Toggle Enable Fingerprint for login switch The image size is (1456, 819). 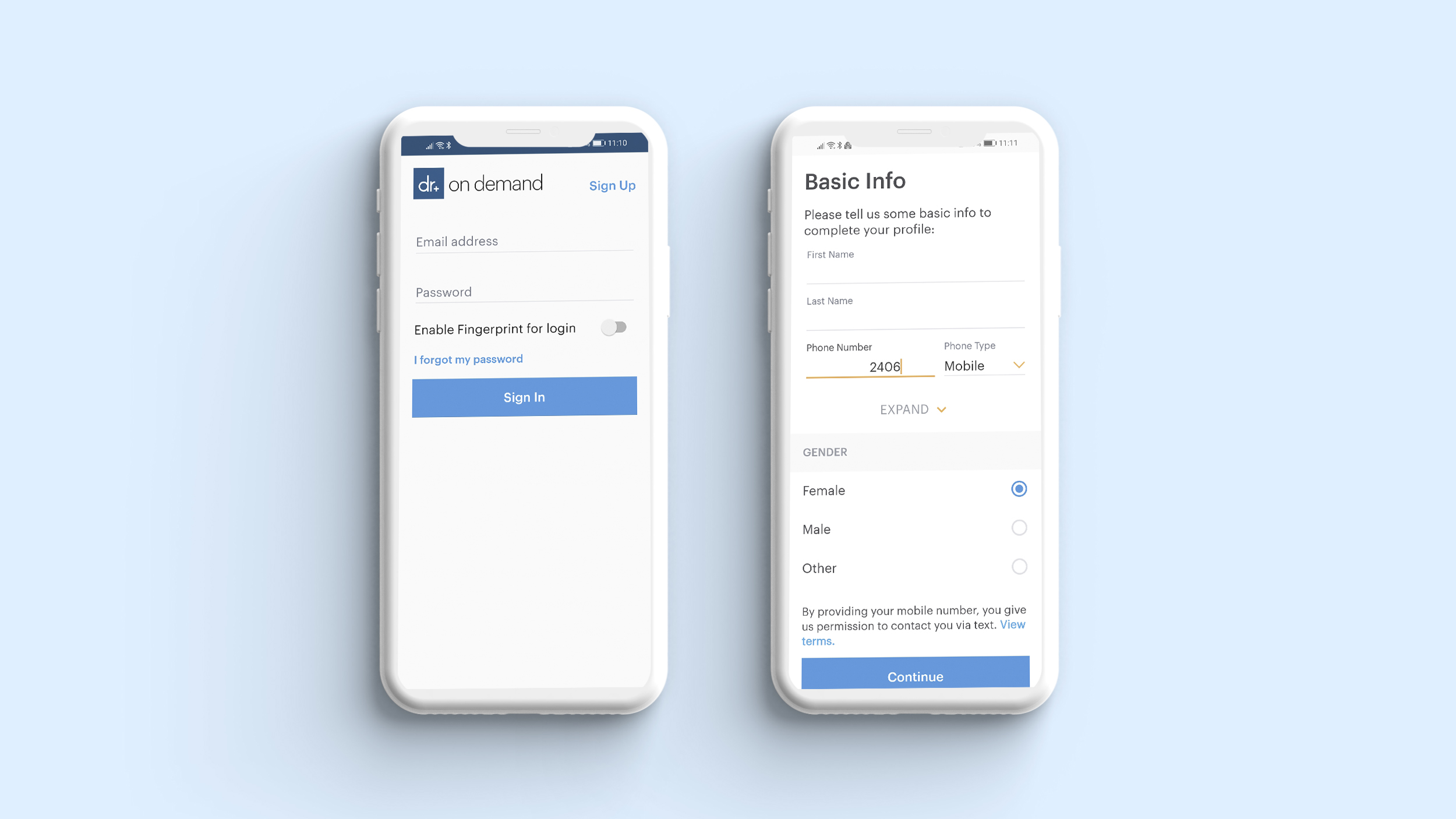click(614, 327)
